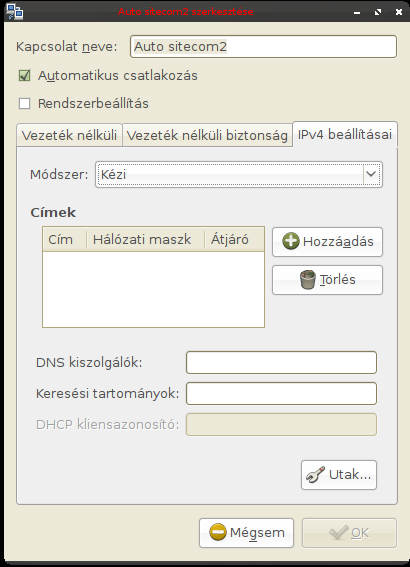This screenshot has height=567, width=410.
Task: Enable the Rendszerbeállítás checkbox
Action: (25, 103)
